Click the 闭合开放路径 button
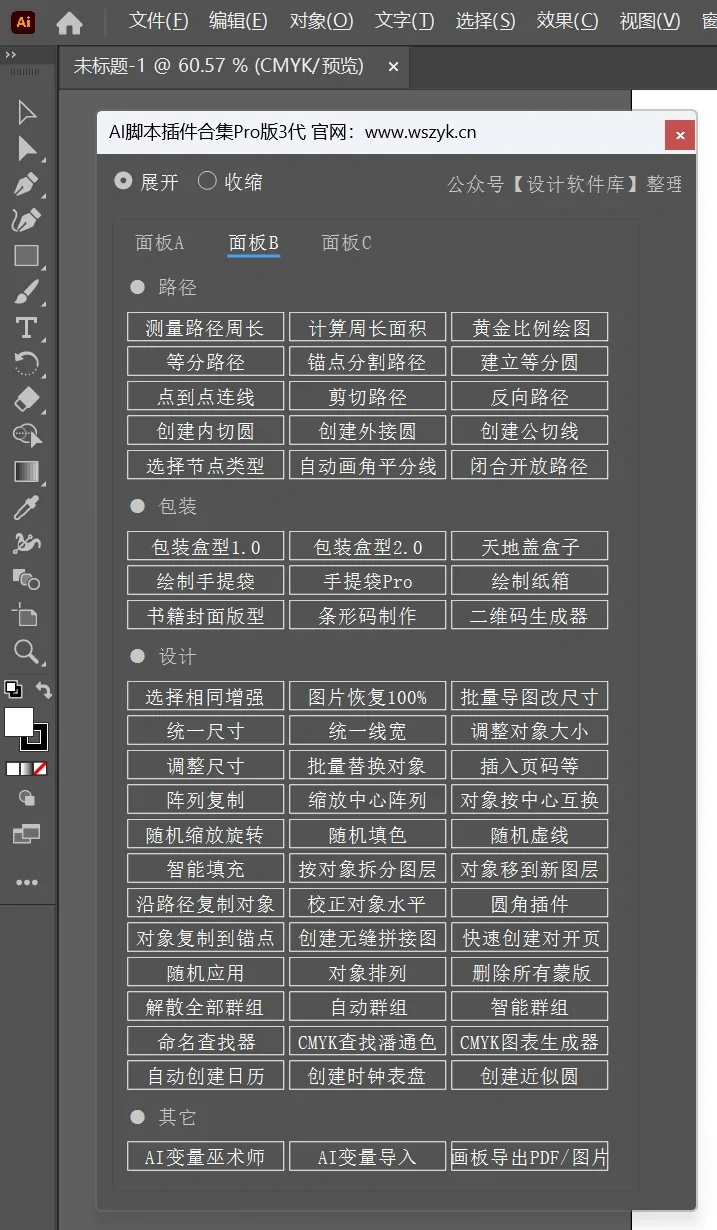Viewport: 717px width, 1230px height. pos(529,466)
